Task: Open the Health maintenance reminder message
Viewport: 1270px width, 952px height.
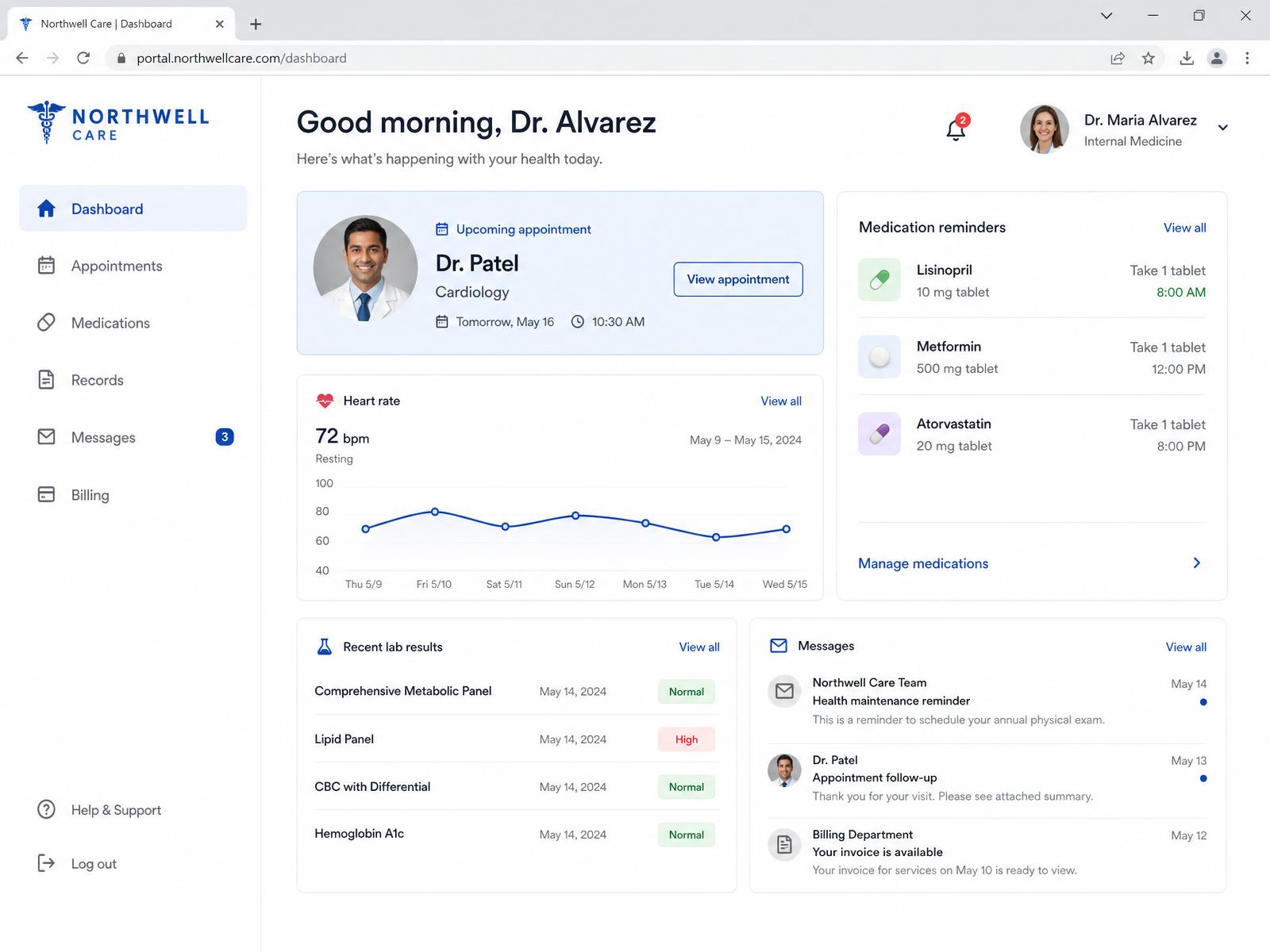Action: (x=987, y=701)
